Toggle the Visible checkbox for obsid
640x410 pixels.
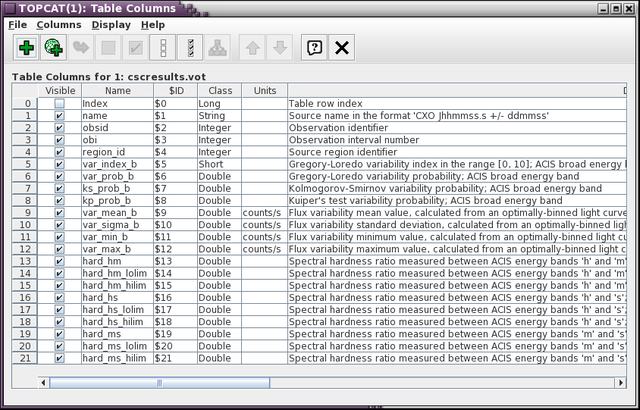60,128
